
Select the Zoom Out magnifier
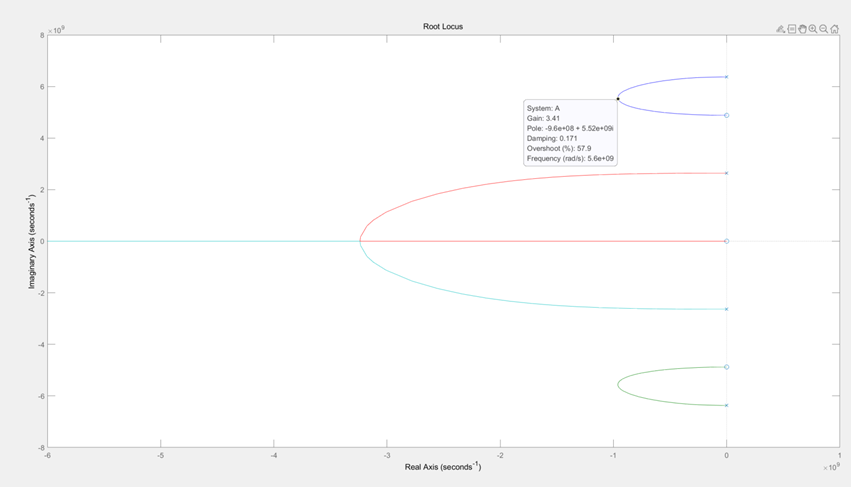click(x=824, y=29)
